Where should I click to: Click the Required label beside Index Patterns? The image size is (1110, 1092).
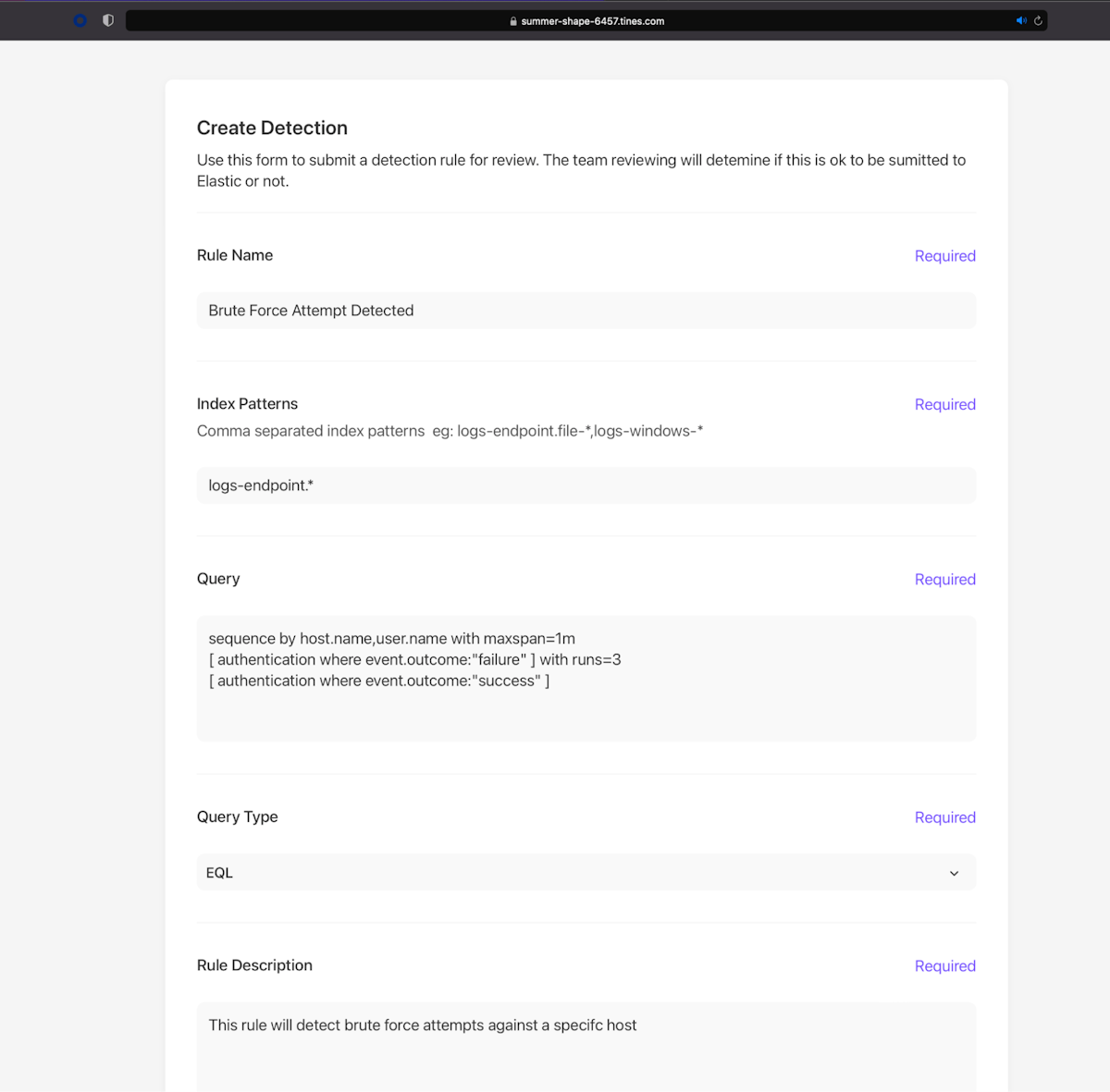coord(944,405)
